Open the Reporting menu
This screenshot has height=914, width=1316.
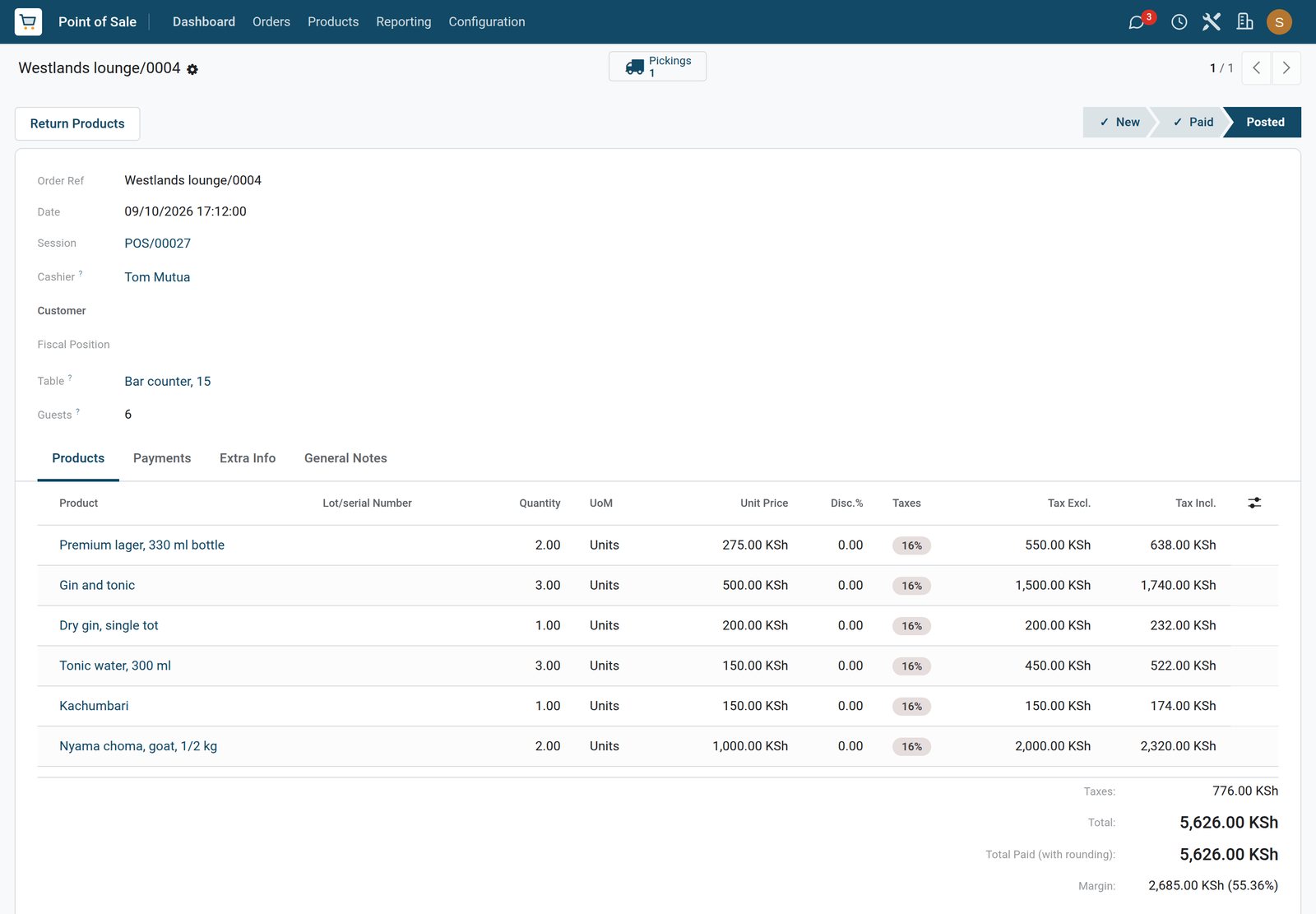tap(404, 21)
